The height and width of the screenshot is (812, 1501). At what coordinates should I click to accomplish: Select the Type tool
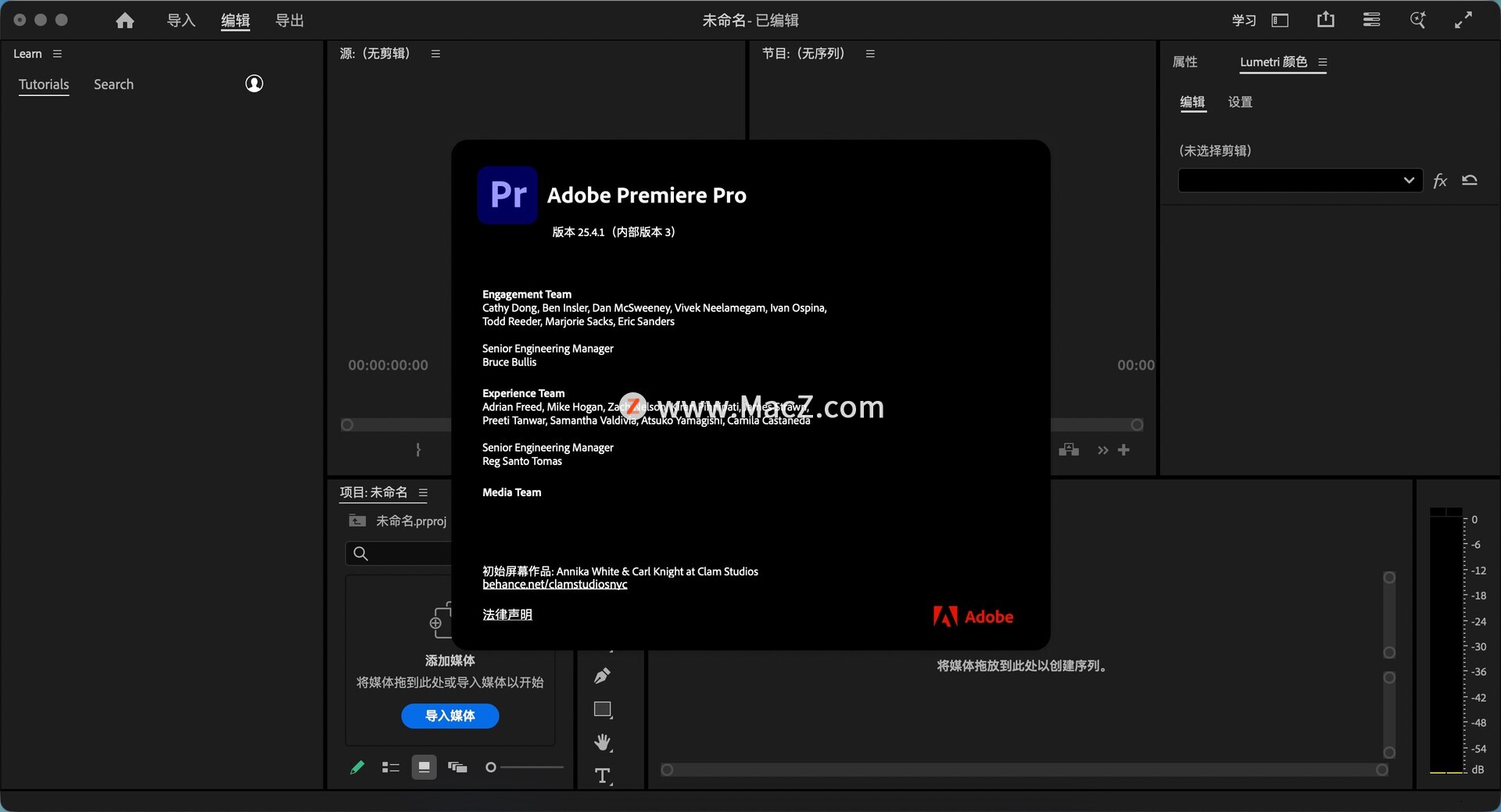603,775
